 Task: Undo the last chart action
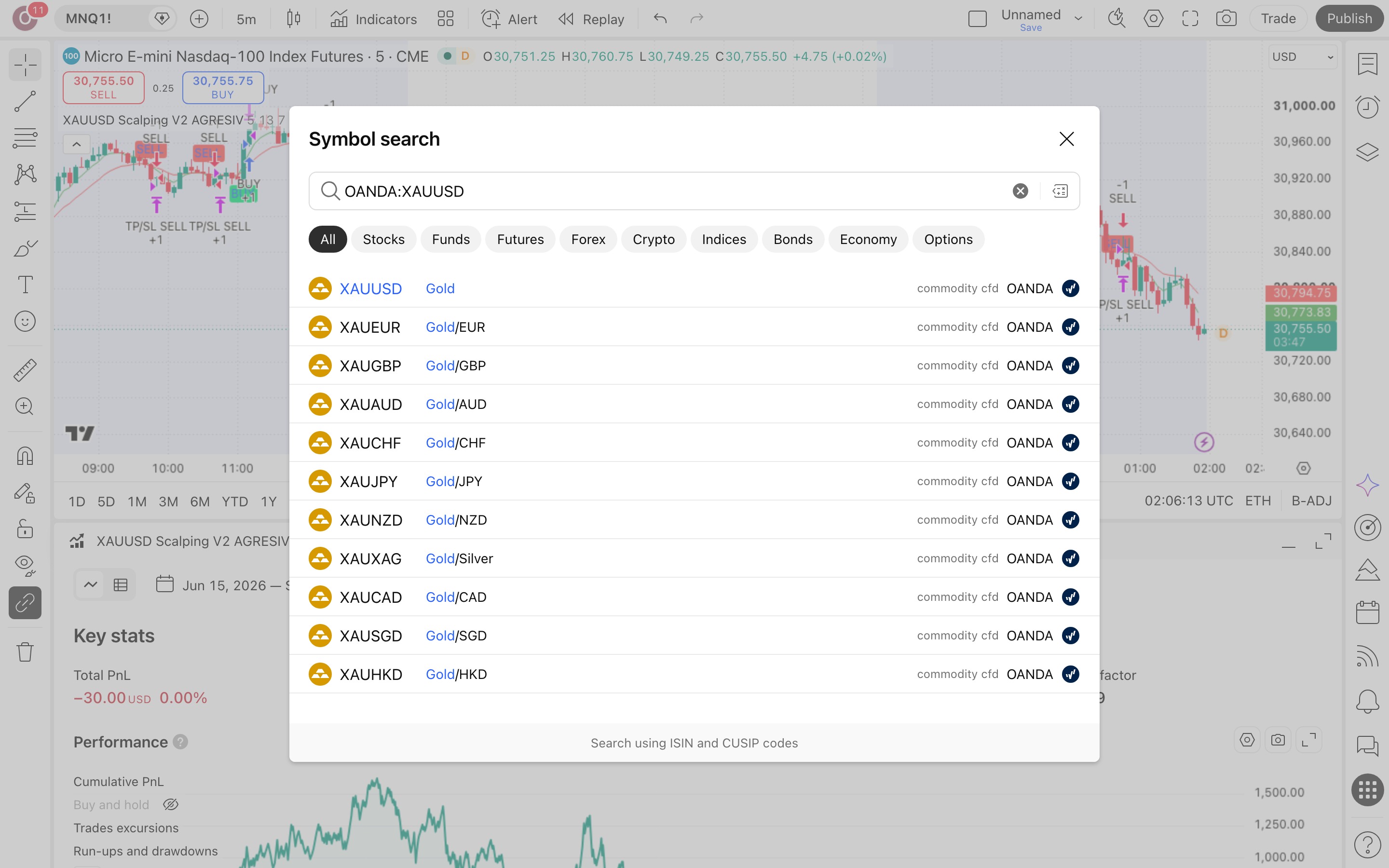[x=660, y=19]
